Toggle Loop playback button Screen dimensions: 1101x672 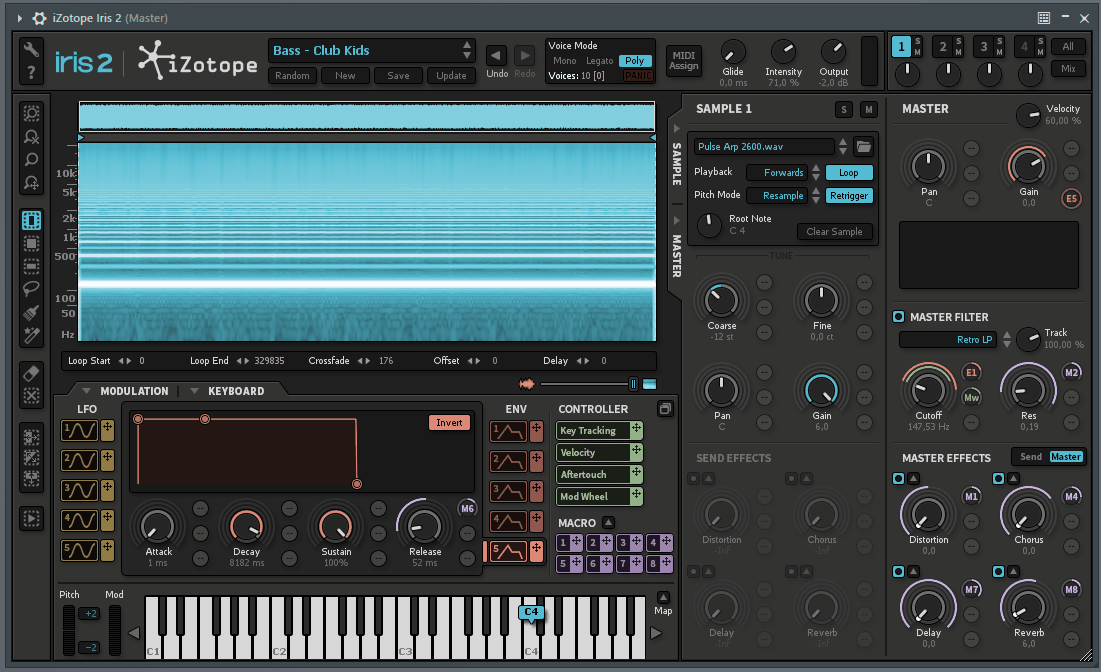848,173
